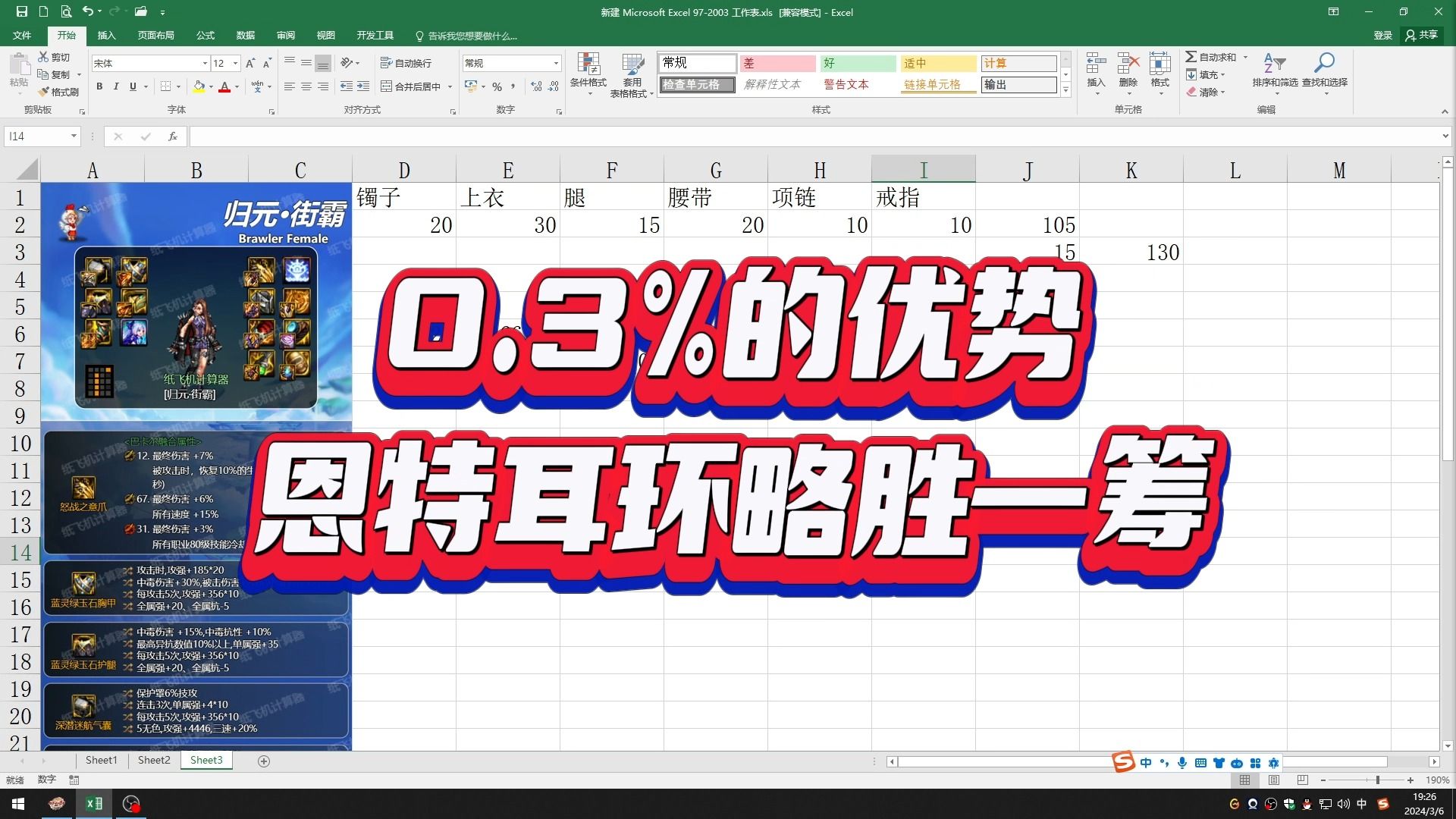Open the Windows Start menu
Screen dimensions: 1456x819
coord(18,804)
